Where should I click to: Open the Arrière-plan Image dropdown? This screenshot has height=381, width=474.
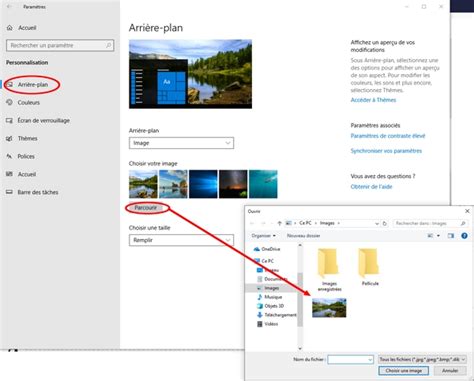[181, 143]
